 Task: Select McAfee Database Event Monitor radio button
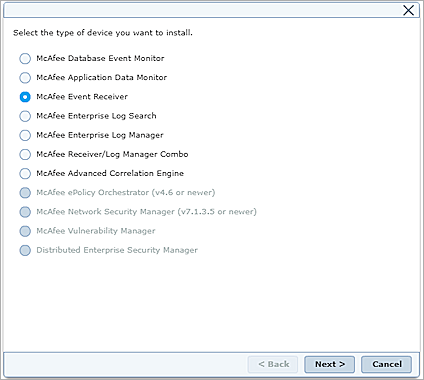tap(25, 58)
